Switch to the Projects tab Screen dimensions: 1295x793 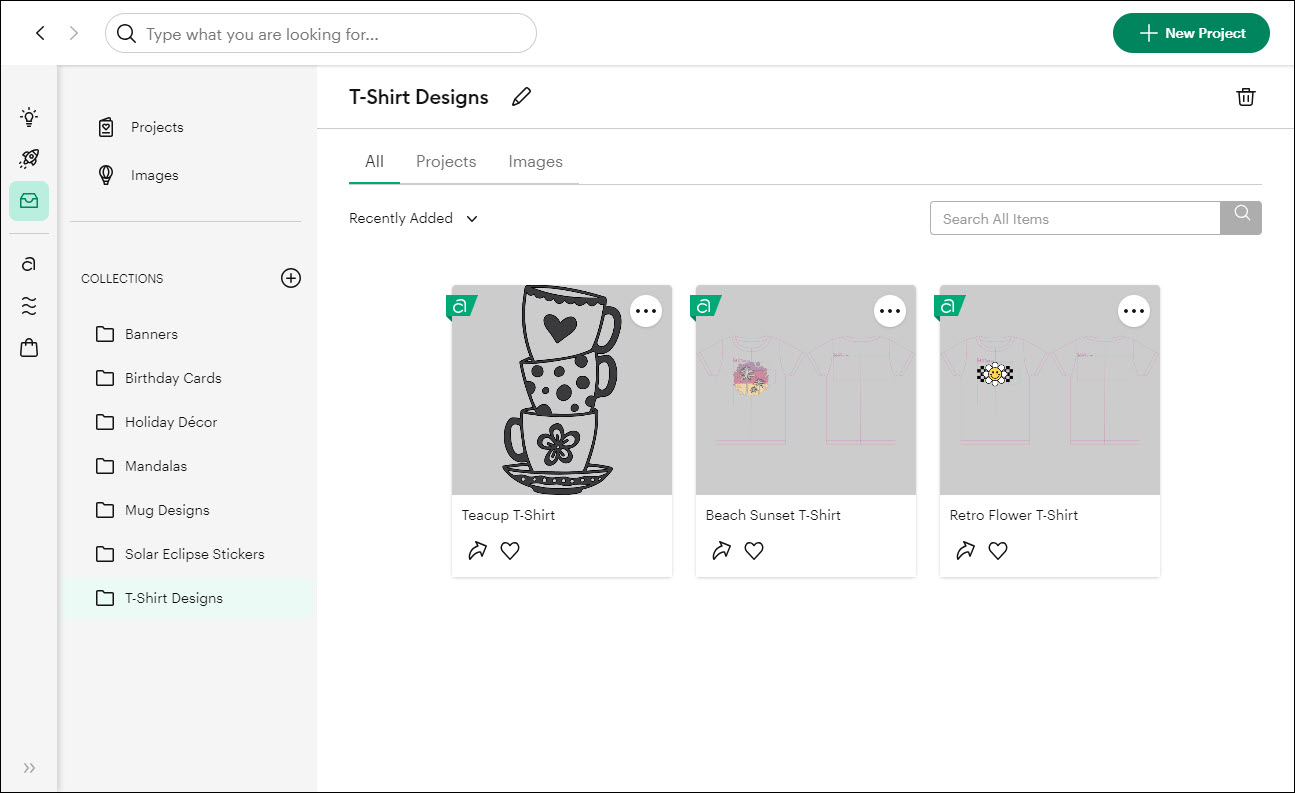(x=446, y=162)
